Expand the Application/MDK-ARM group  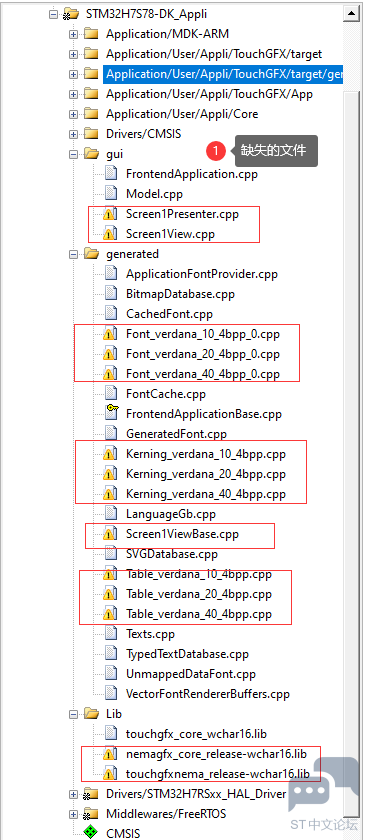coord(73,34)
